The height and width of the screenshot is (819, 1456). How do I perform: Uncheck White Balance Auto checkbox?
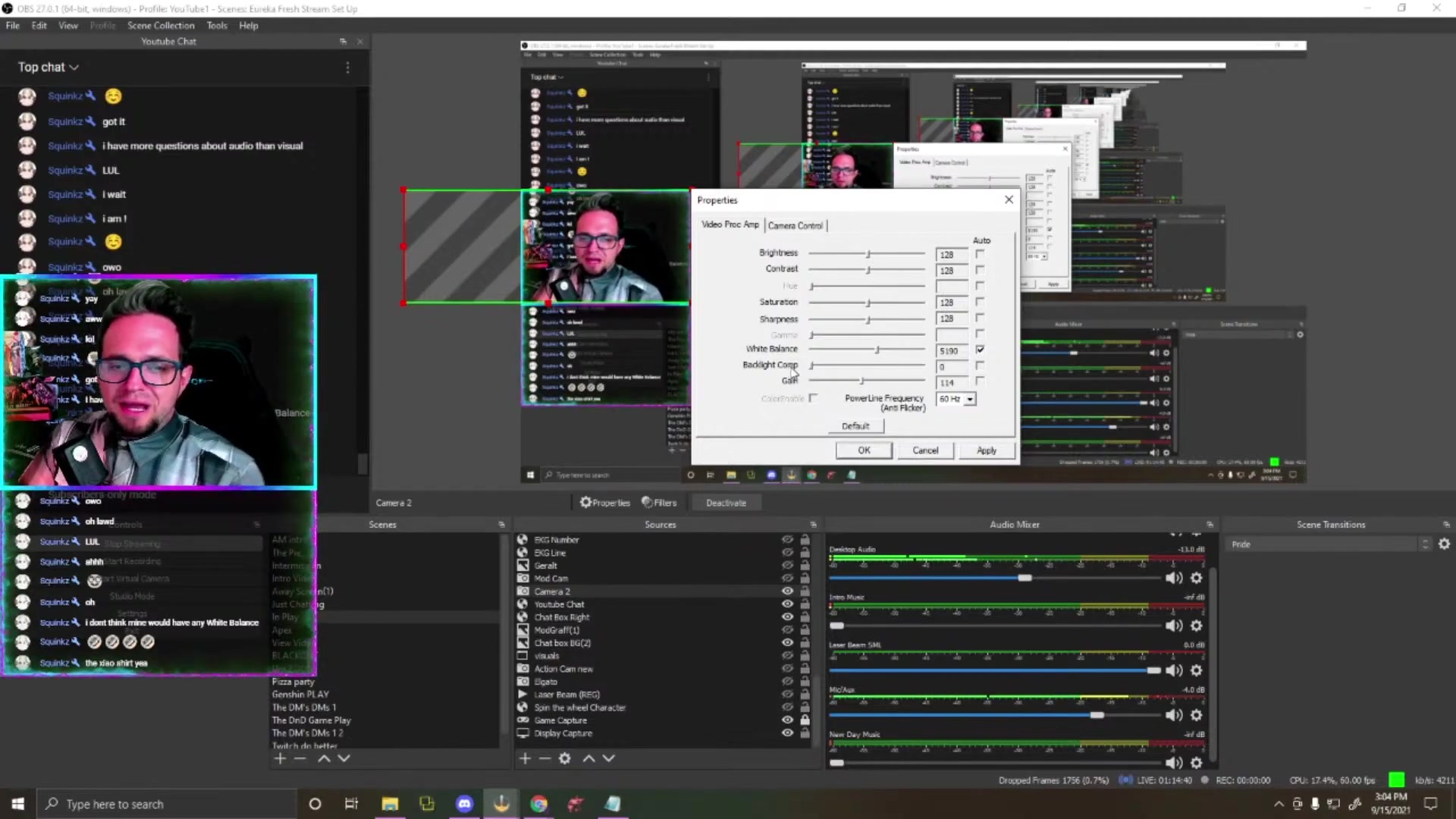coord(980,350)
